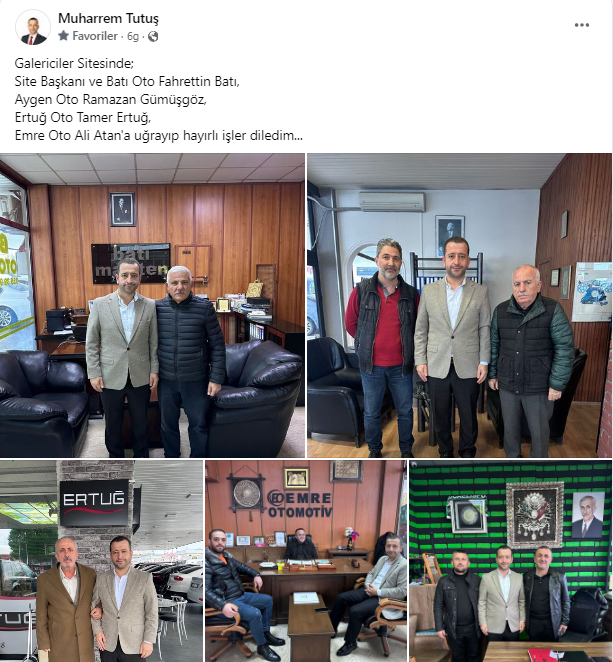Open the Emre Otomotiv desk meeting photo
This screenshot has width=613, height=662.
coord(306,561)
